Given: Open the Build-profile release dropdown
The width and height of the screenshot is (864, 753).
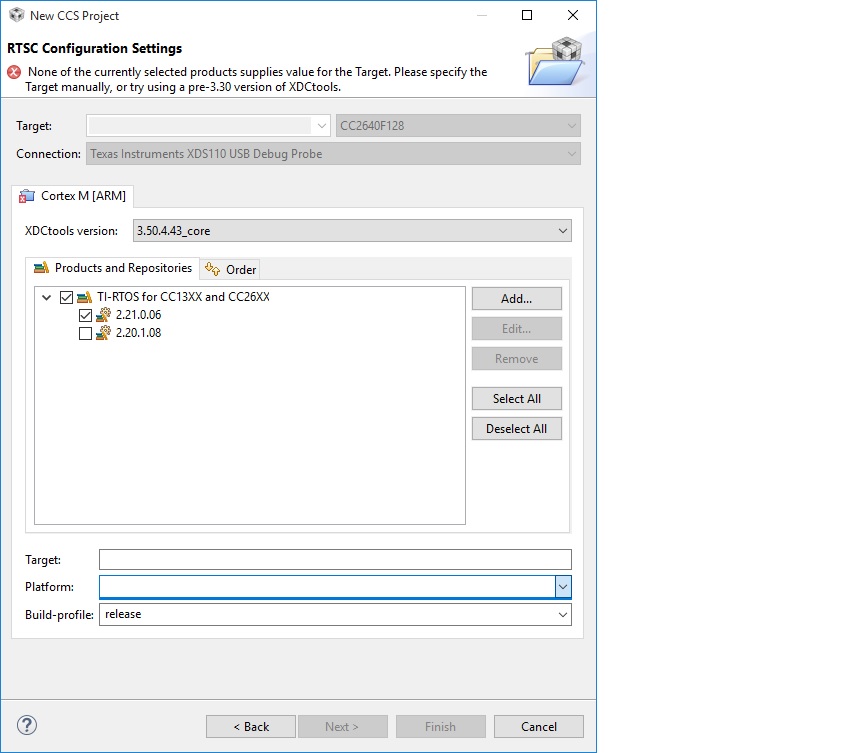Looking at the screenshot, I should click(x=563, y=615).
